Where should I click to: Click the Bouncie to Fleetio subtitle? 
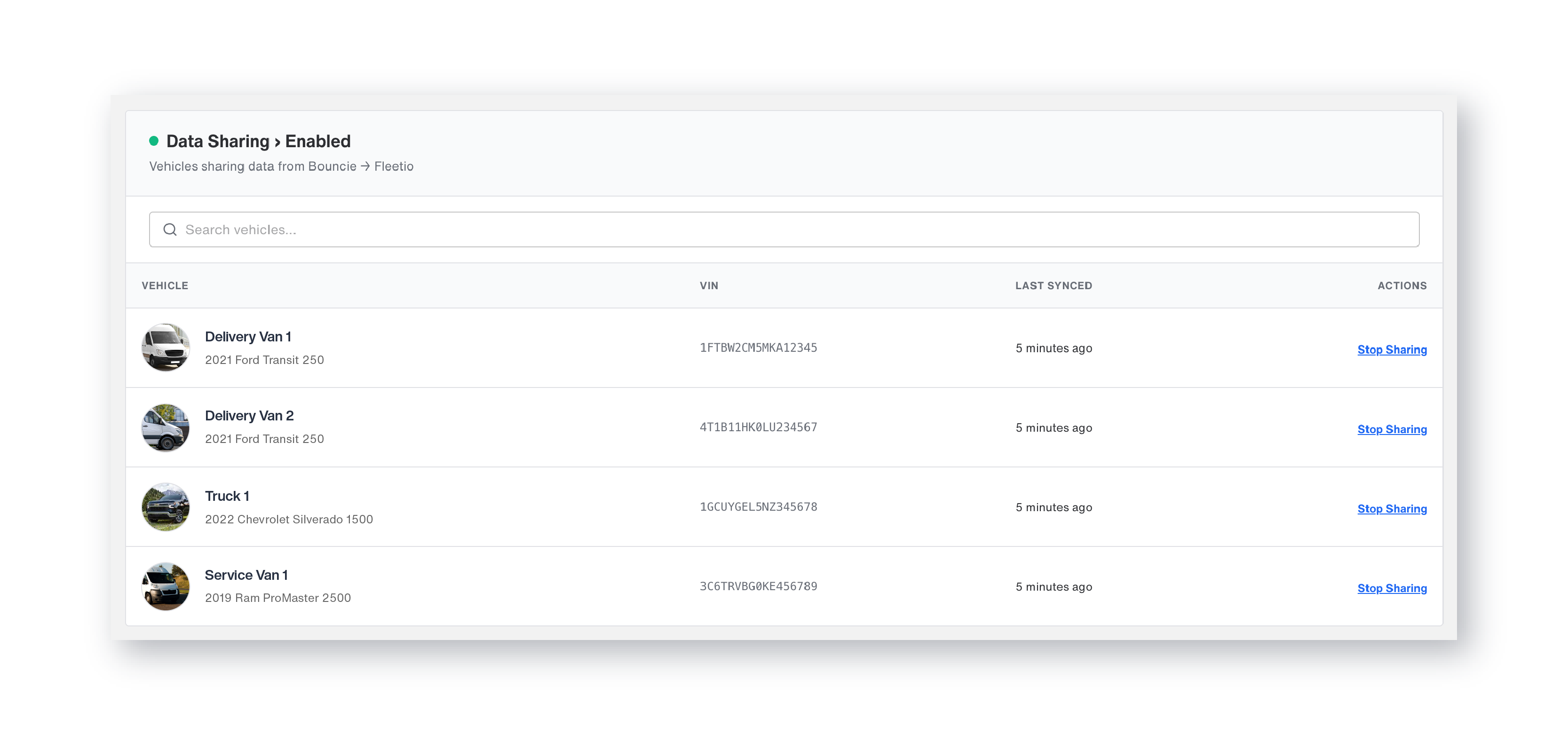click(281, 166)
